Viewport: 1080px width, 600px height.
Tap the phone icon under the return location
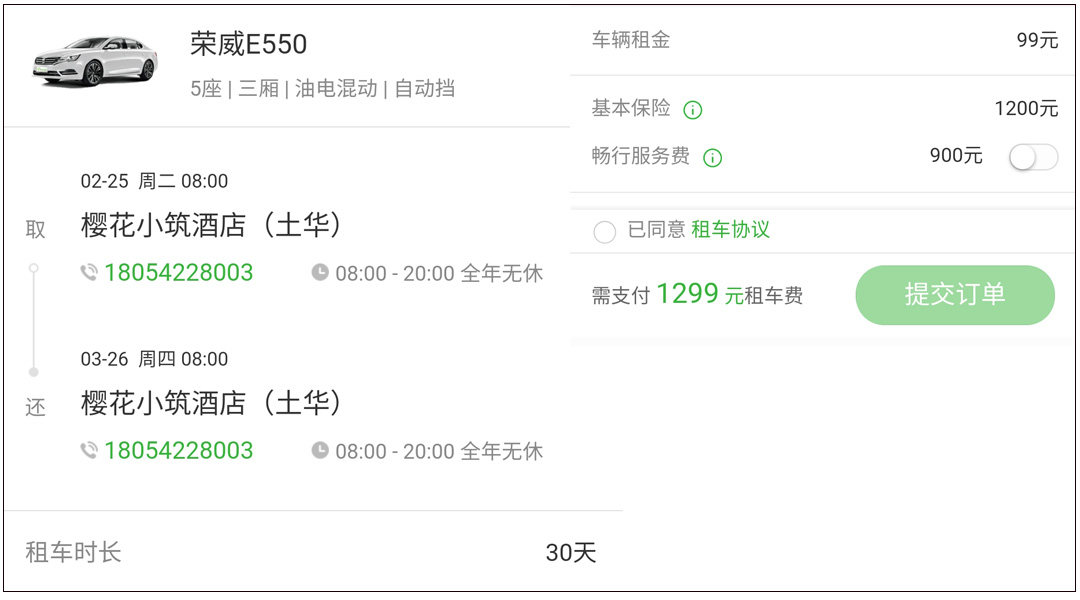click(x=89, y=451)
